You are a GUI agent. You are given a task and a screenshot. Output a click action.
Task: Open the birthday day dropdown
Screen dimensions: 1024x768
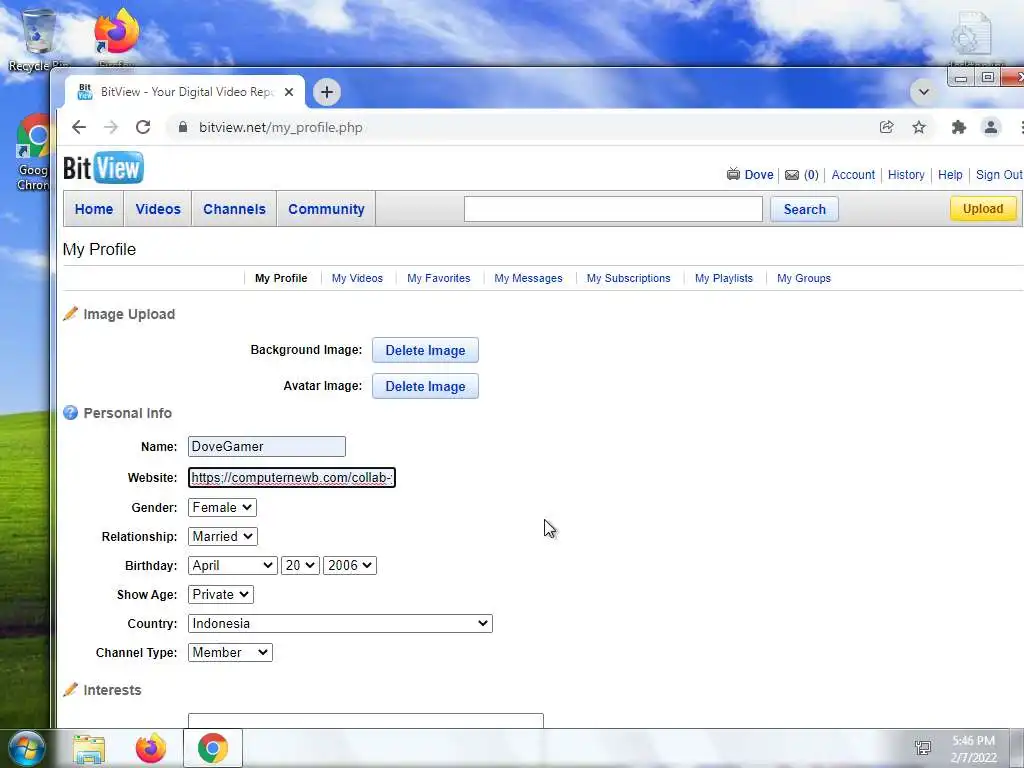(x=300, y=566)
